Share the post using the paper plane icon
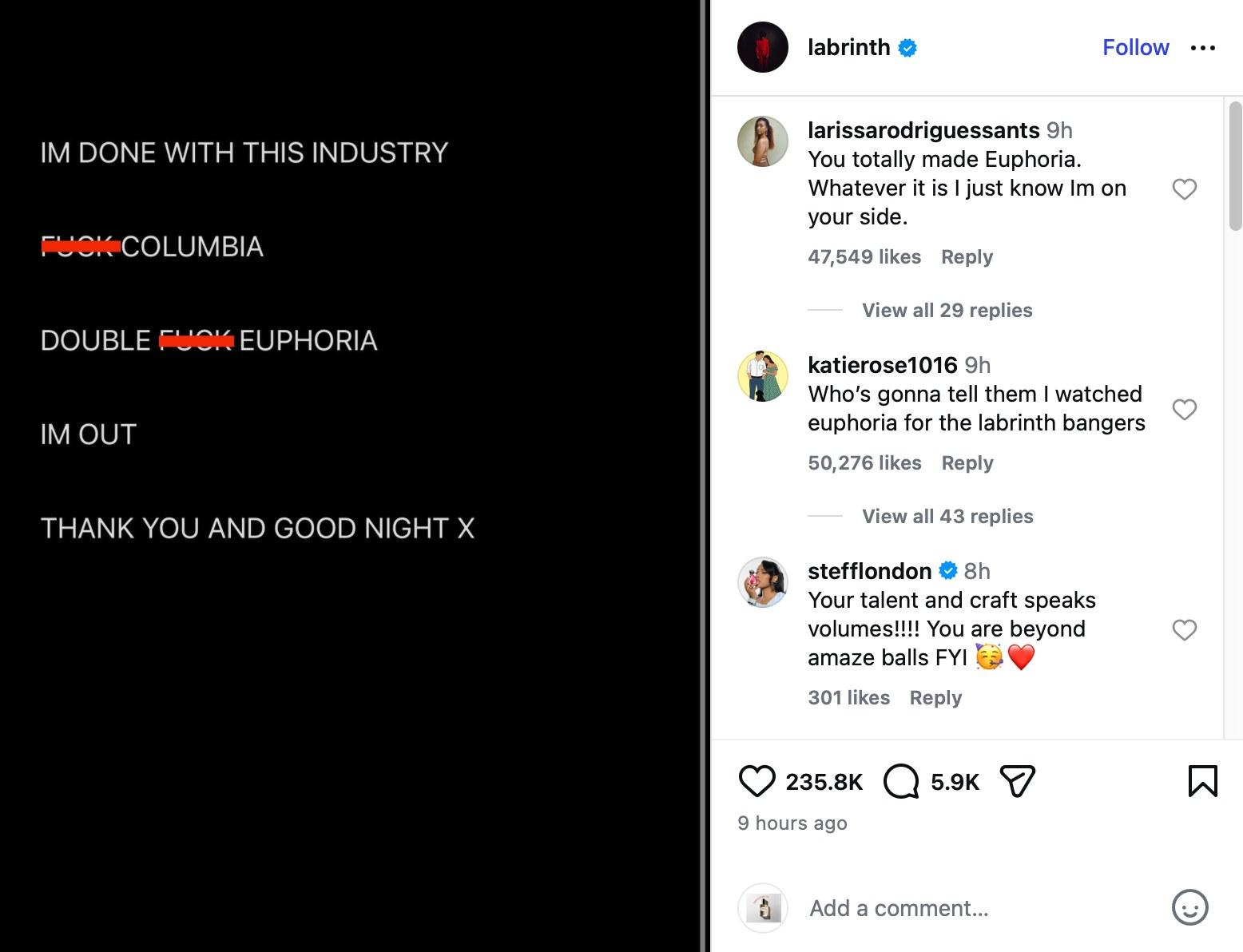This screenshot has width=1243, height=952. point(1017,781)
